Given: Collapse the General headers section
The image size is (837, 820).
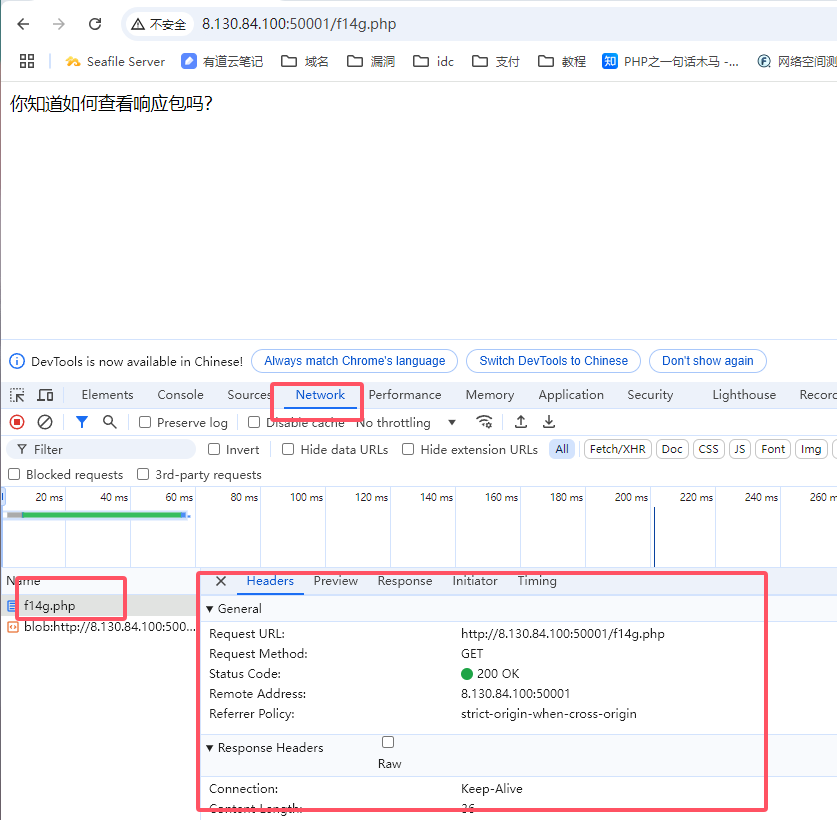Looking at the screenshot, I should pos(210,608).
